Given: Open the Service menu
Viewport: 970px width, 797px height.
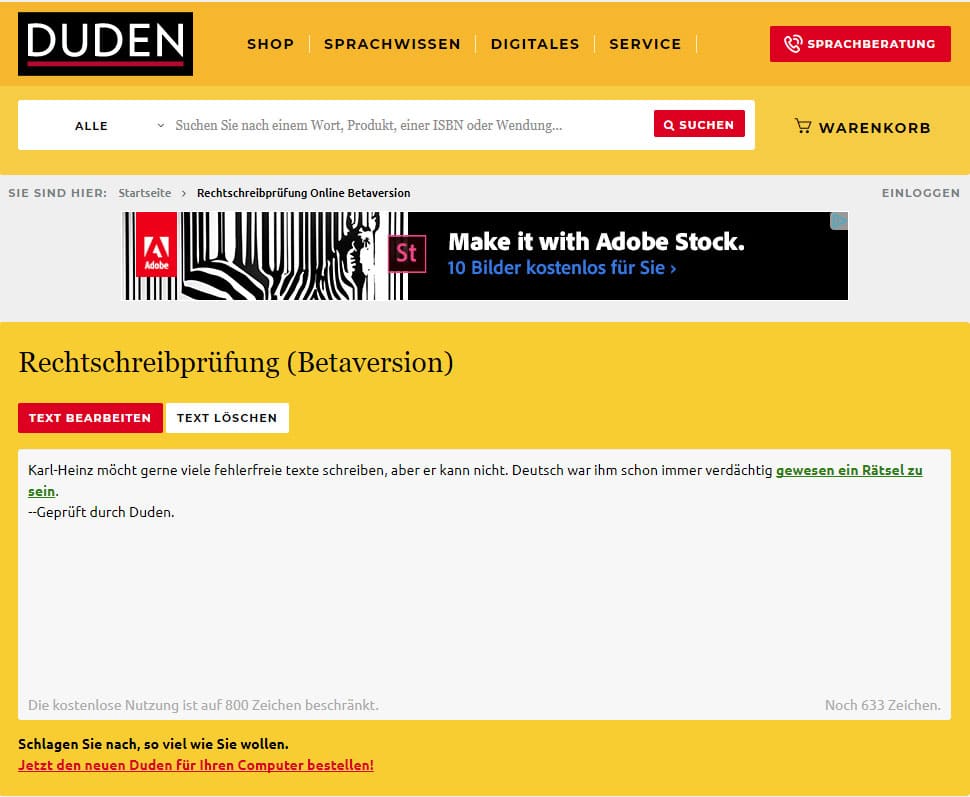Looking at the screenshot, I should coord(645,44).
